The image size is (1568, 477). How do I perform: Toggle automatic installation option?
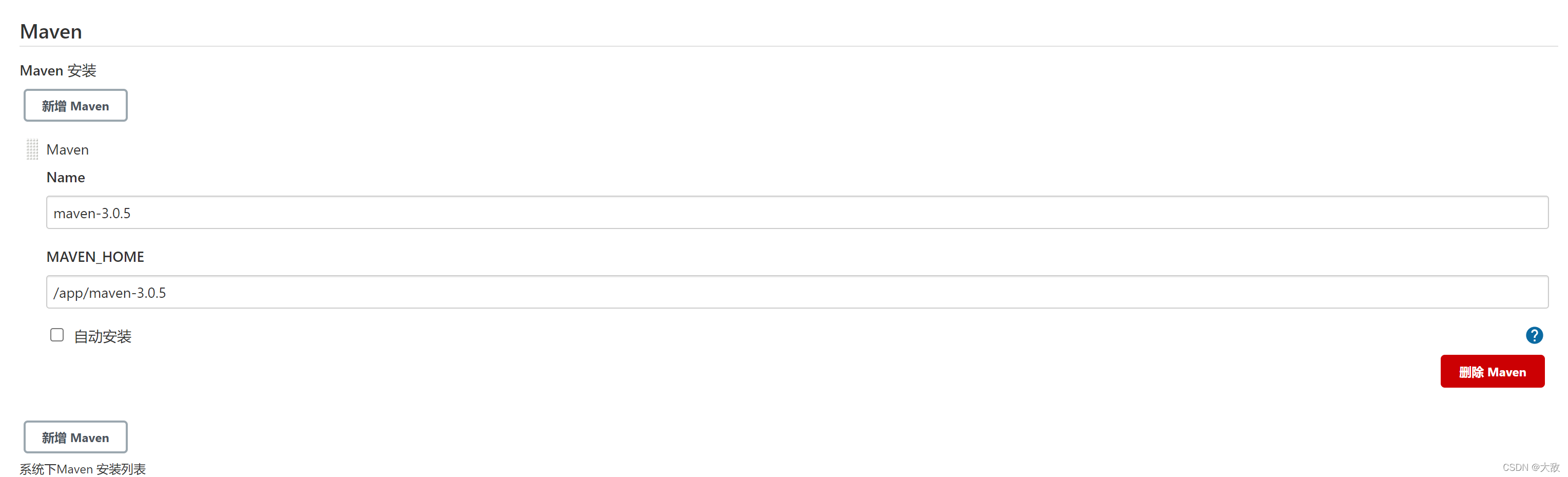[x=56, y=334]
